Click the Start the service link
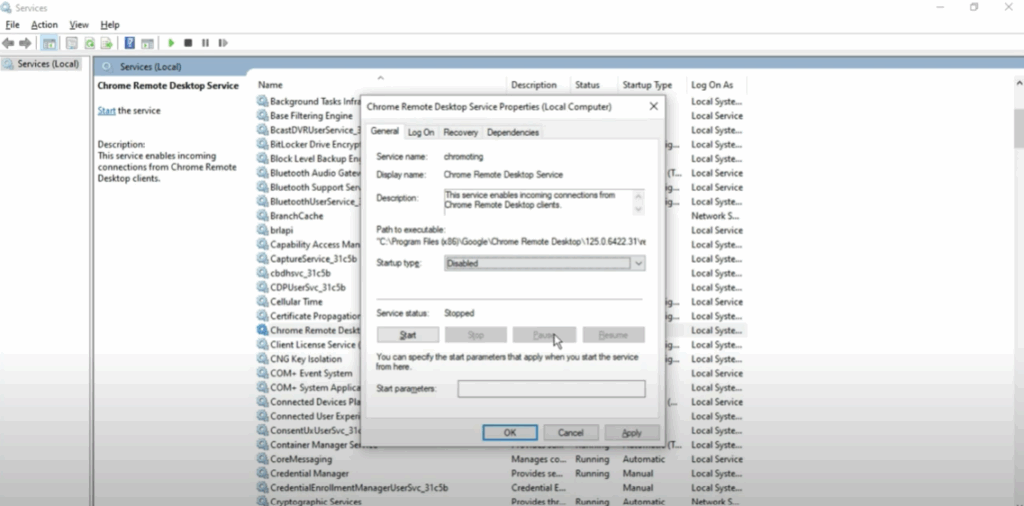Image resolution: width=1024 pixels, height=506 pixels. click(x=106, y=111)
